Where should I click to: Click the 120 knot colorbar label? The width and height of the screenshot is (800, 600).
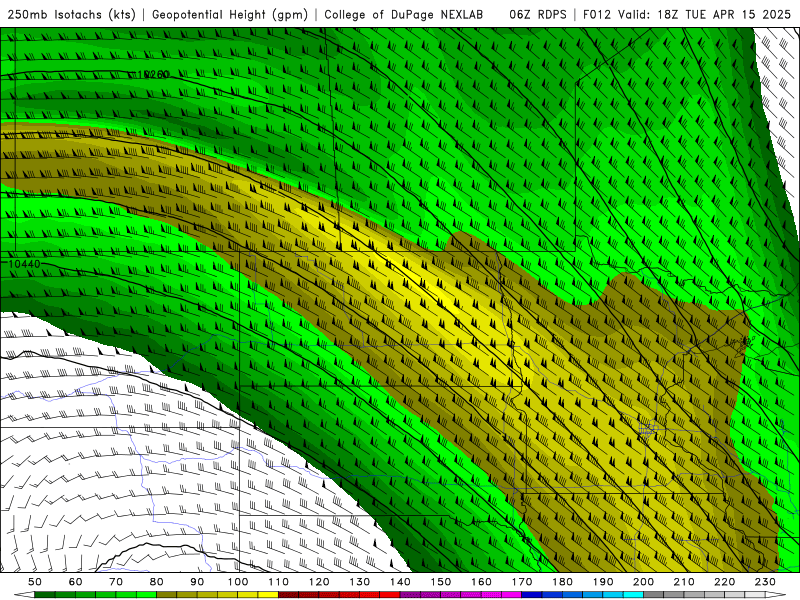click(319, 582)
